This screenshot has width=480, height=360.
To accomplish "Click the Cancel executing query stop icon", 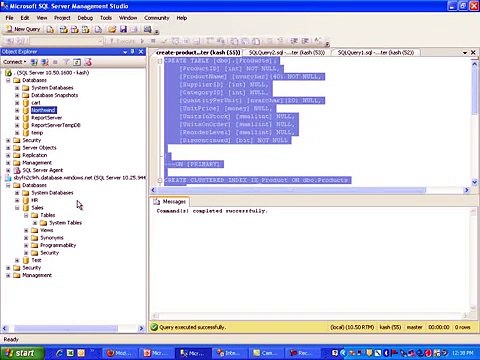I will tap(153, 41).
